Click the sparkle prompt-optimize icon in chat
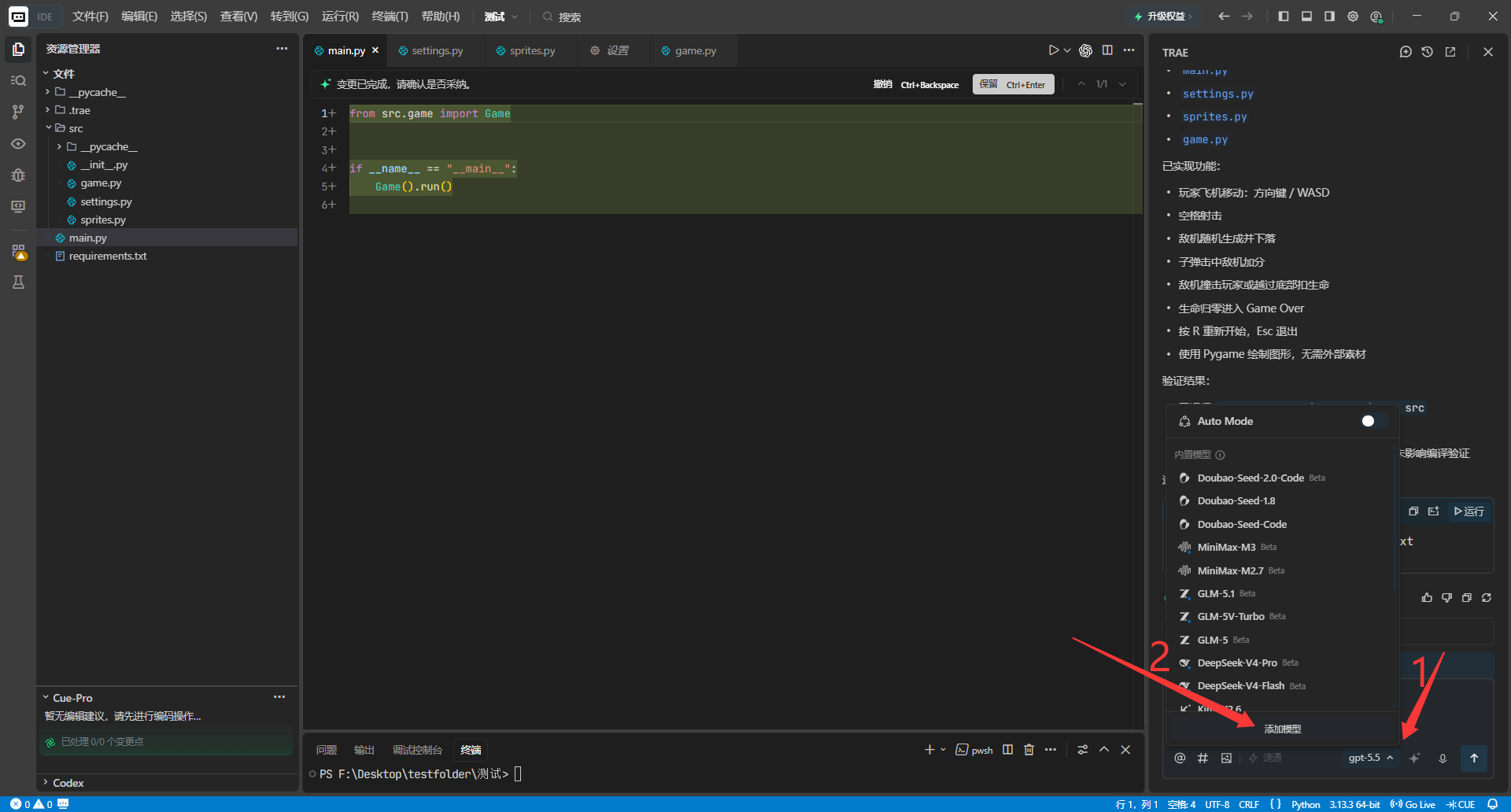The height and width of the screenshot is (812, 1511). pyautogui.click(x=1414, y=758)
